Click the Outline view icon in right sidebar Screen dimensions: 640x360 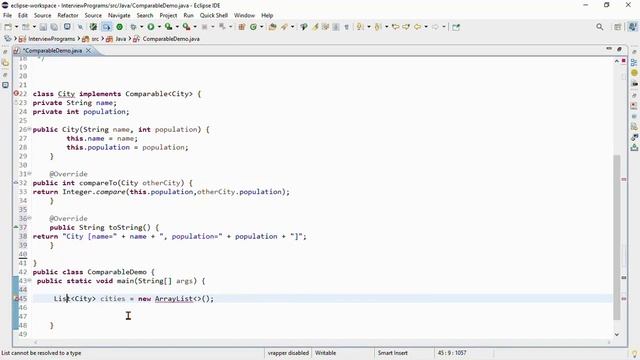pos(634,63)
